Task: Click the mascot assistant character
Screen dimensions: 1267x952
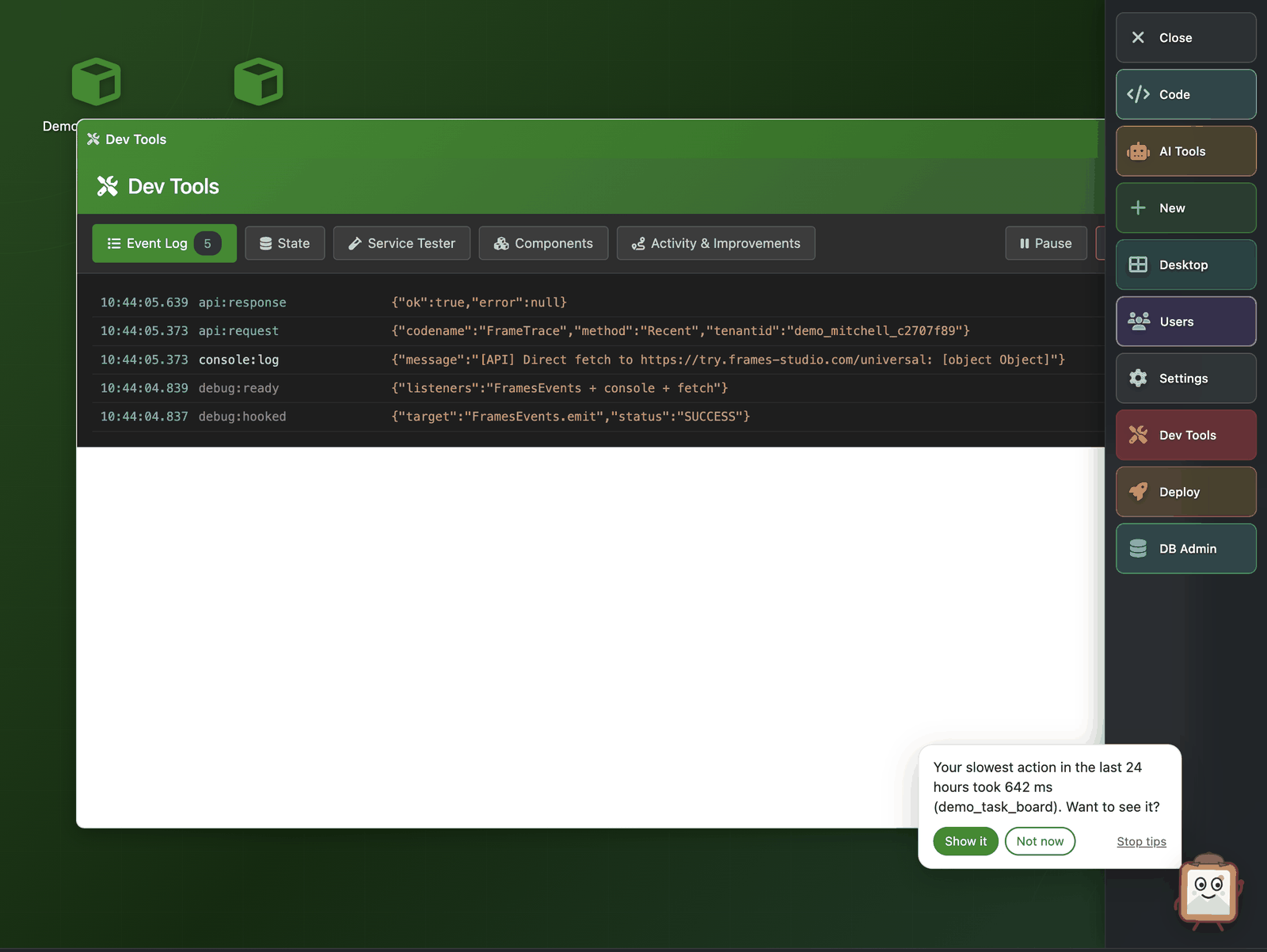Action: 1208,892
